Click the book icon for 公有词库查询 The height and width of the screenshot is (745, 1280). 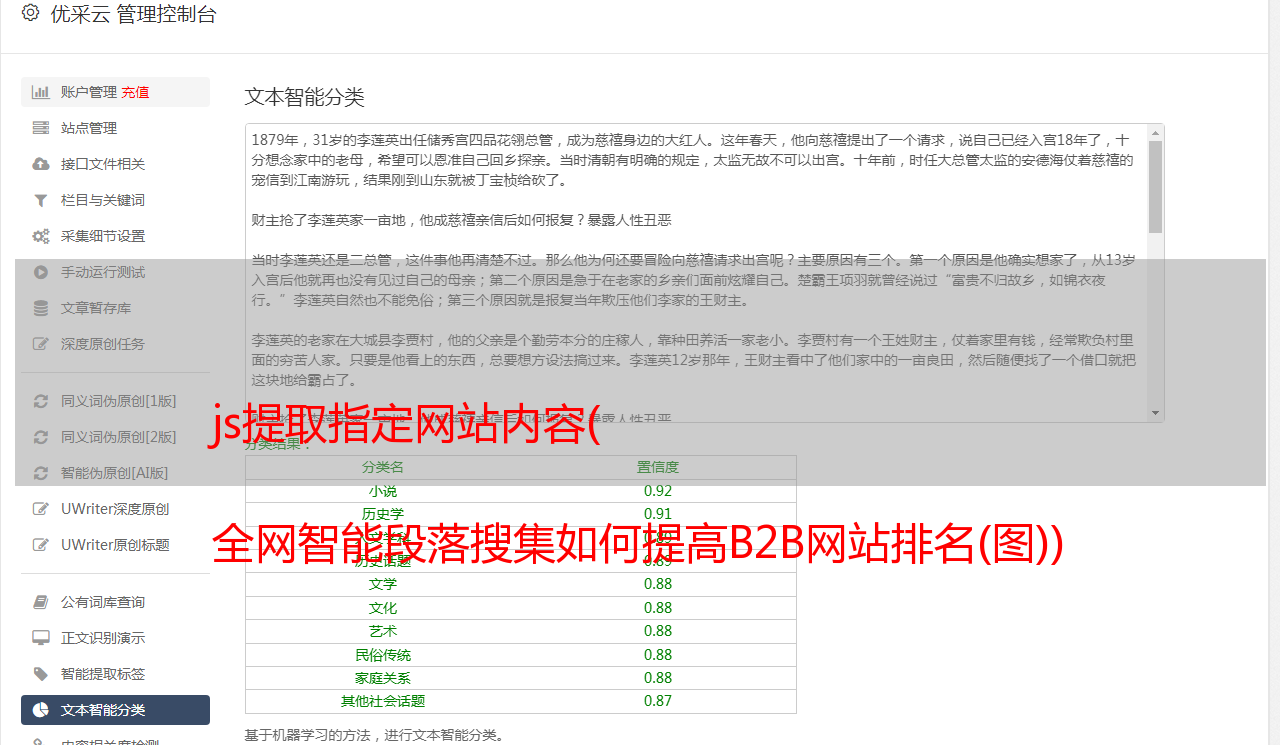point(41,602)
